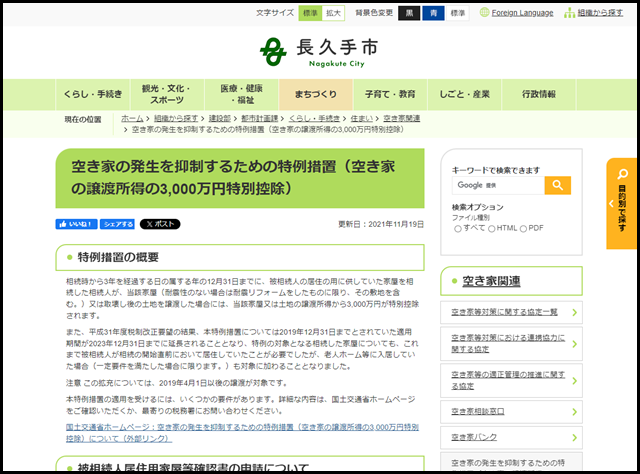
Task: Open 空き家等対策に関する協定一覧 link
Action: [504, 312]
